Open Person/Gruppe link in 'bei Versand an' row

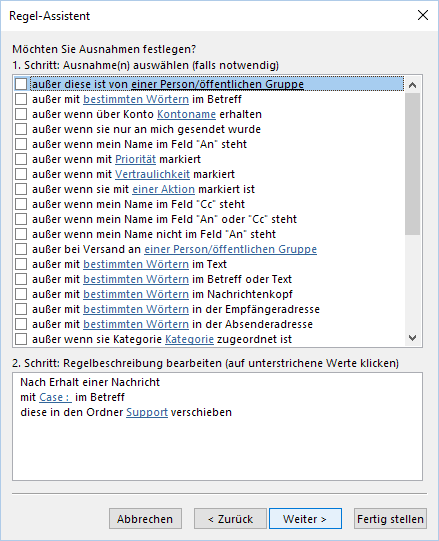231,249
